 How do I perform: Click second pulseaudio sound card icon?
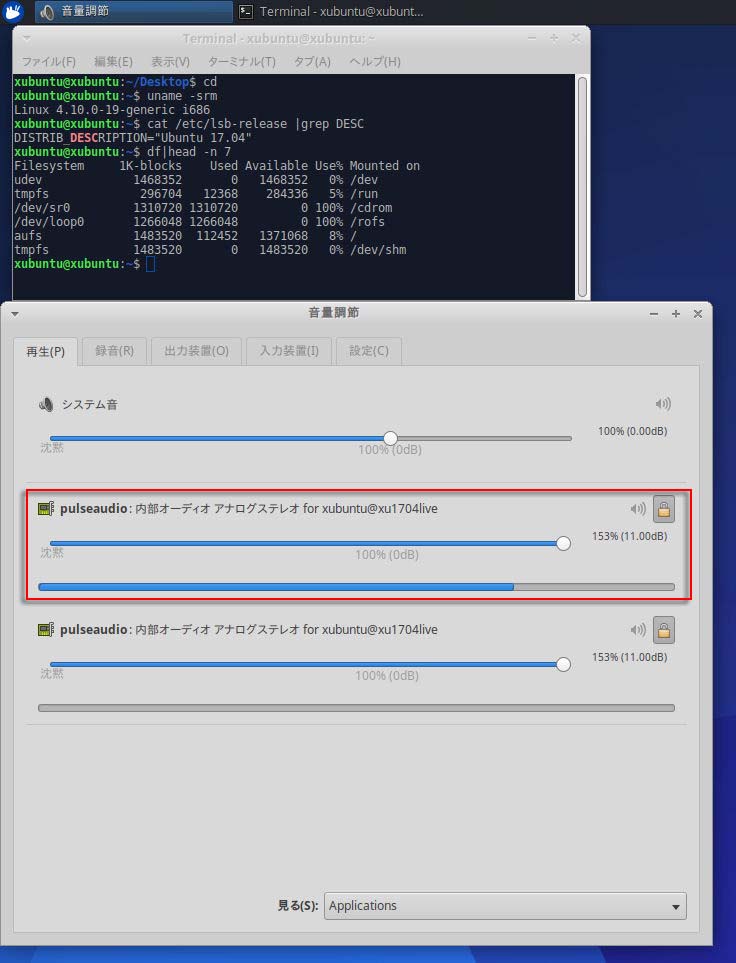(x=46, y=630)
